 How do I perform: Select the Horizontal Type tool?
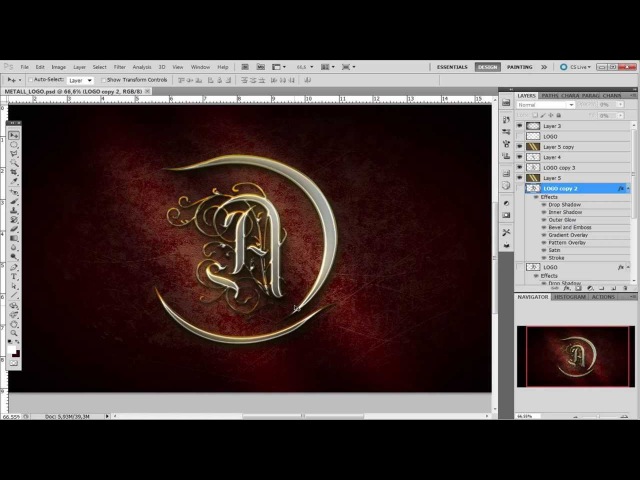pyautogui.click(x=14, y=278)
